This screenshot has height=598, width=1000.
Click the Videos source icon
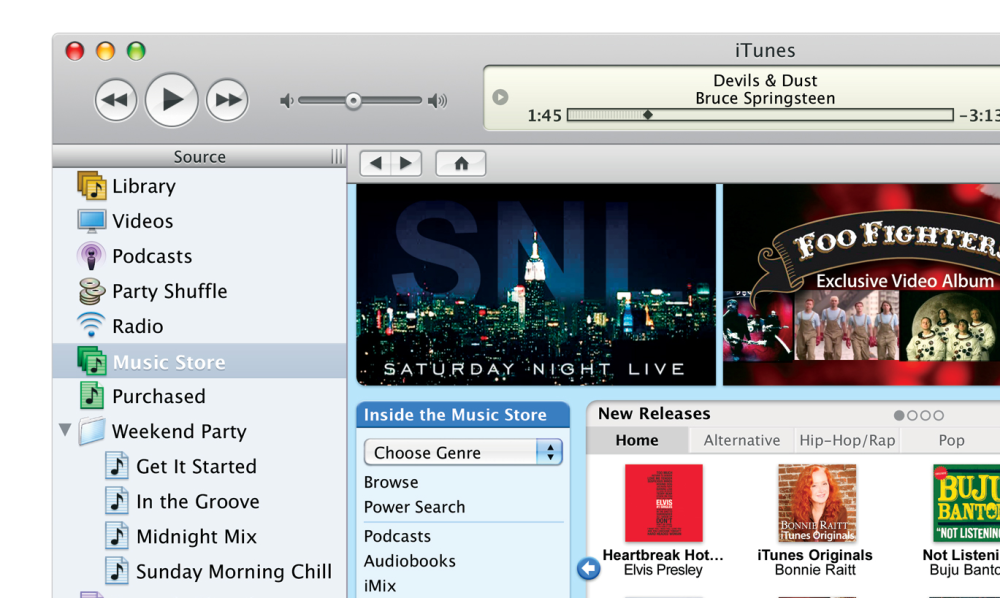tap(92, 221)
